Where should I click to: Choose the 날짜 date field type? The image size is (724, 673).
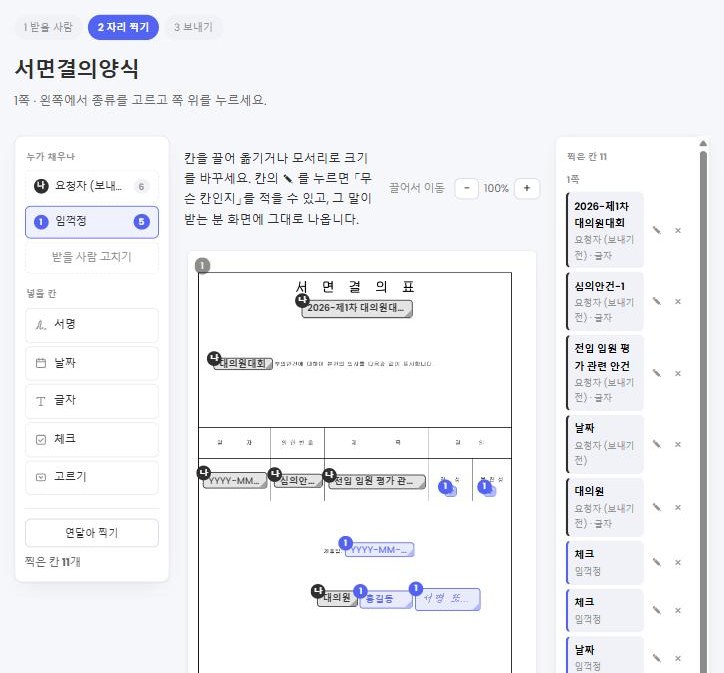pyautogui.click(x=92, y=363)
